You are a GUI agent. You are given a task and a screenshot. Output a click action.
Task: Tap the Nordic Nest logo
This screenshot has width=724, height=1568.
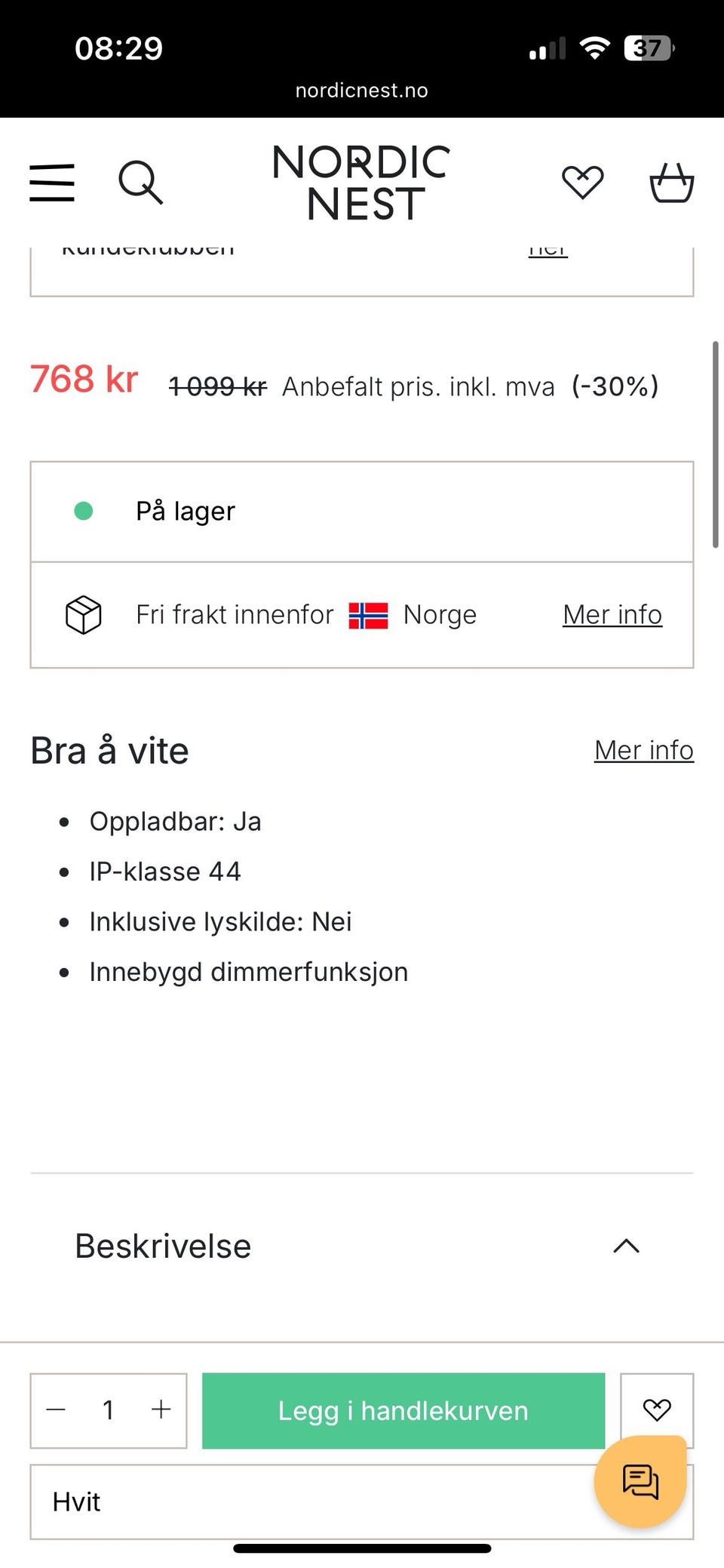pos(361,183)
